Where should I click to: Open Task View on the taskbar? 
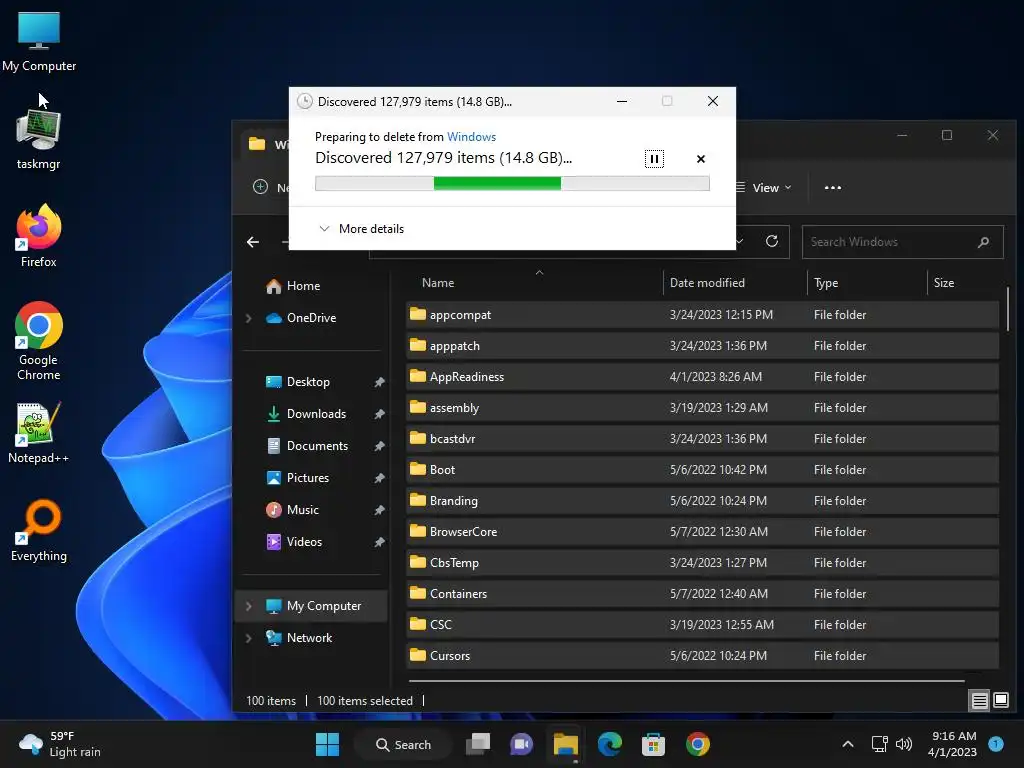point(478,744)
